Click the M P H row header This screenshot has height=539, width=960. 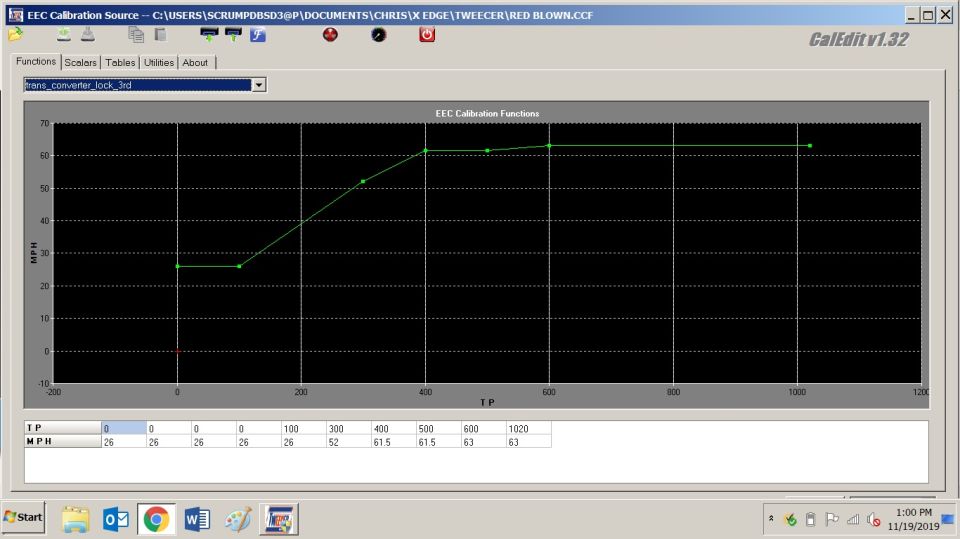coord(63,442)
